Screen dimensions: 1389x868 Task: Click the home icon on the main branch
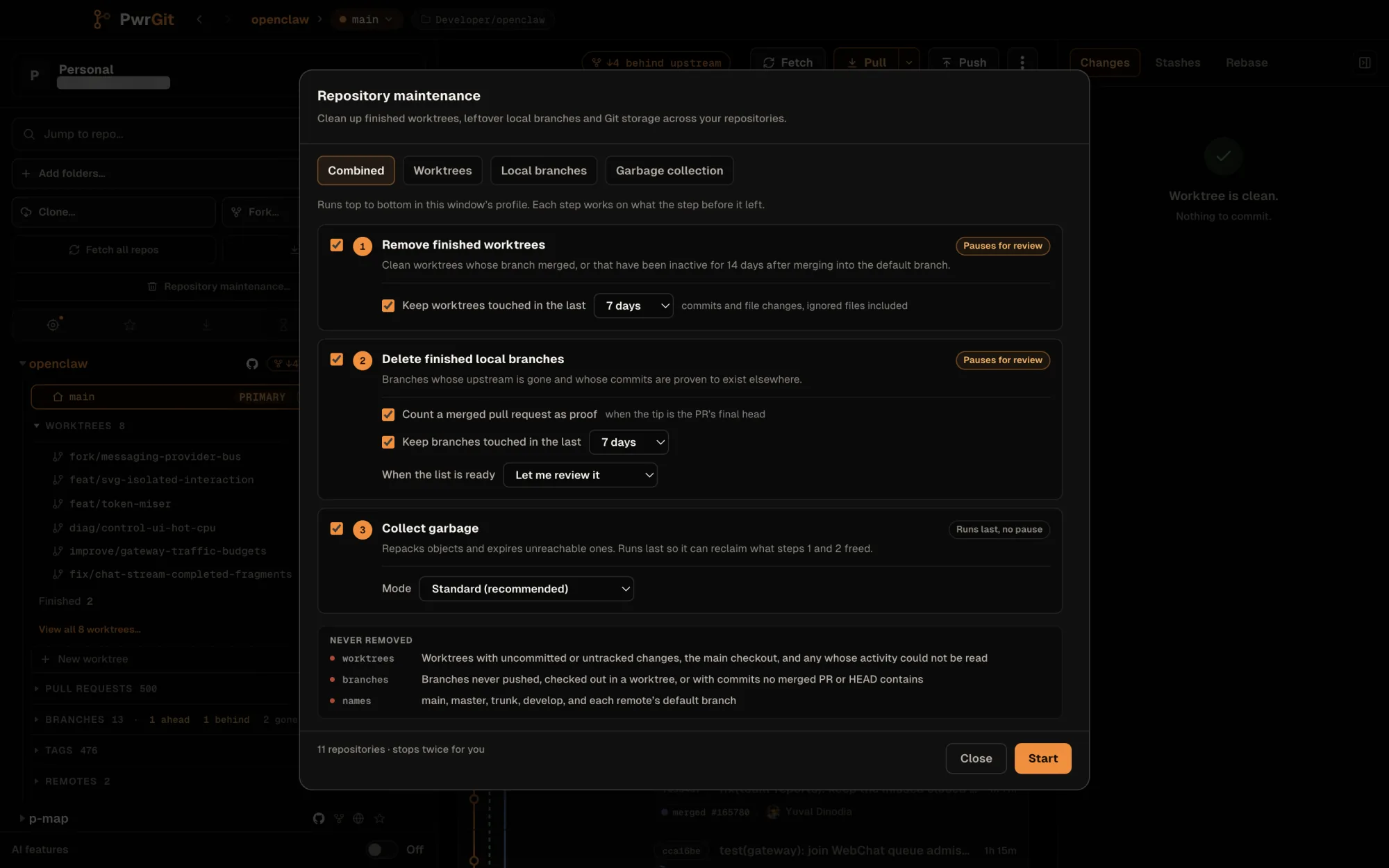(58, 397)
